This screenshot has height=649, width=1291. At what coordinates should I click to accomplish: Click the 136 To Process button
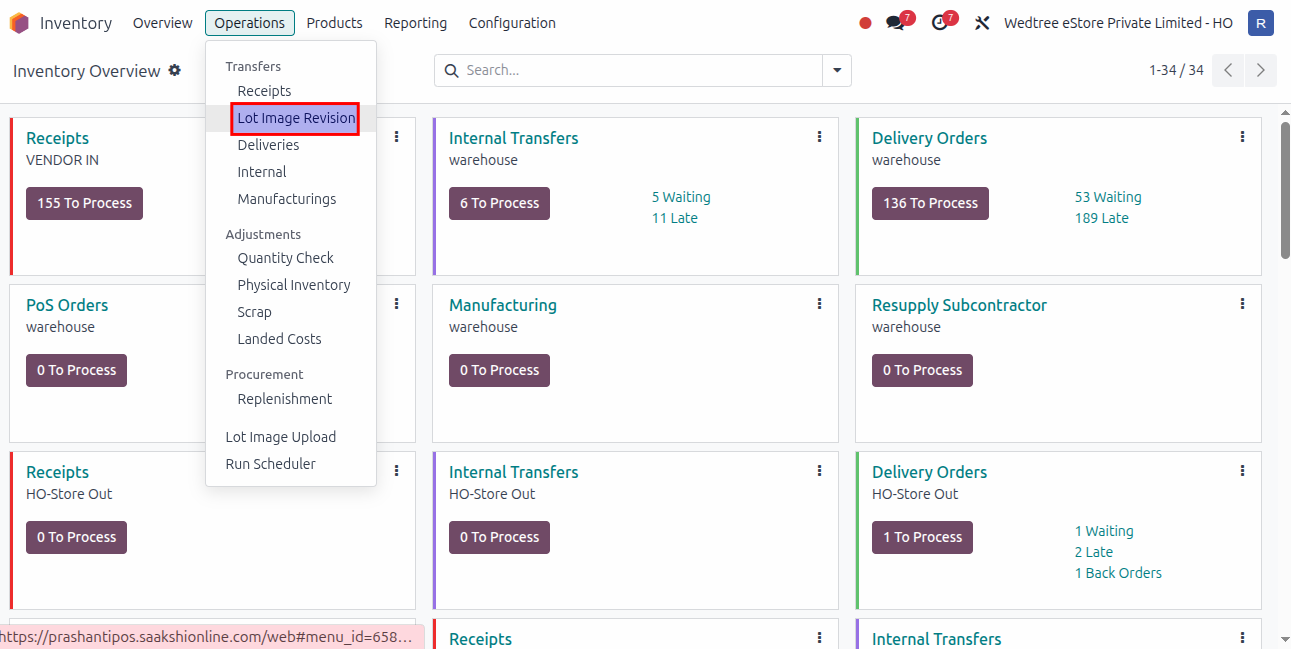[930, 203]
